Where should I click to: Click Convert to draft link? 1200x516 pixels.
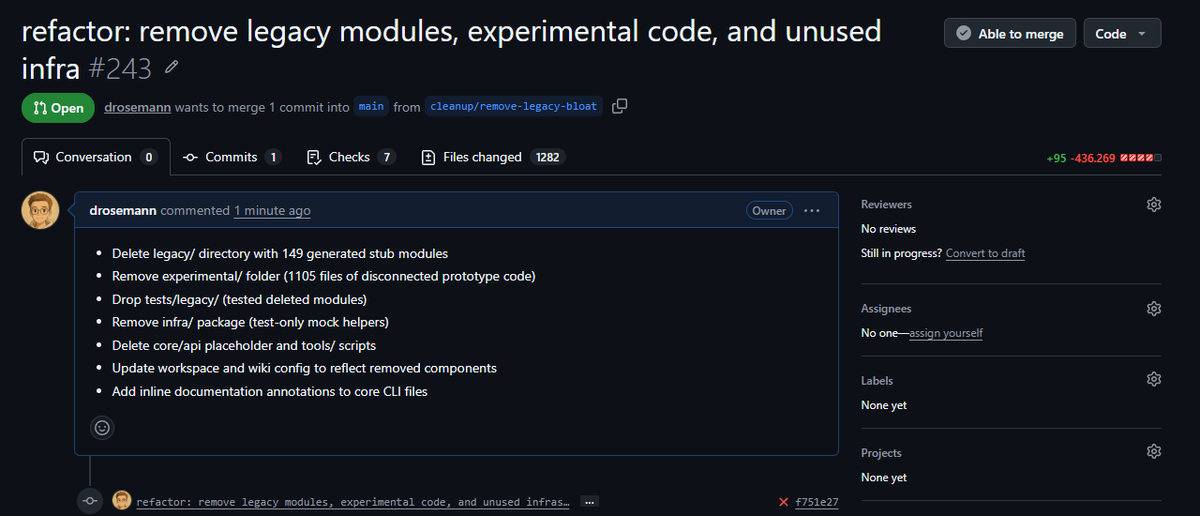(985, 253)
